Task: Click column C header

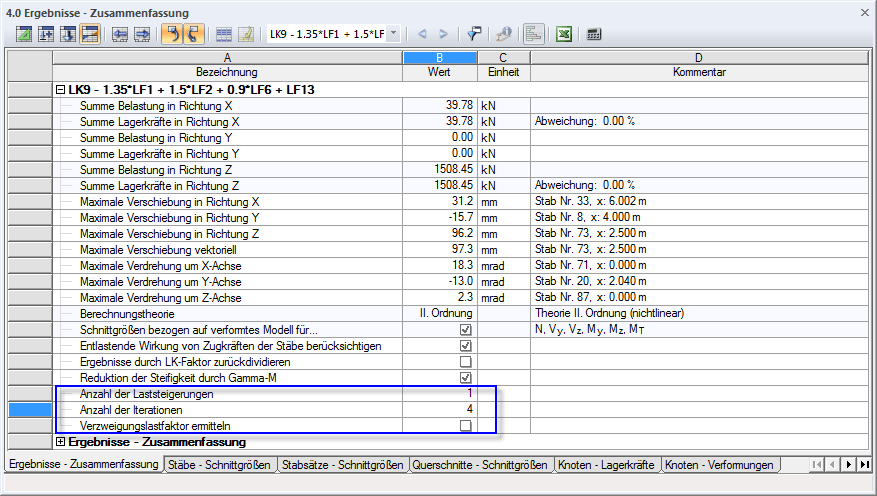Action: pos(503,58)
